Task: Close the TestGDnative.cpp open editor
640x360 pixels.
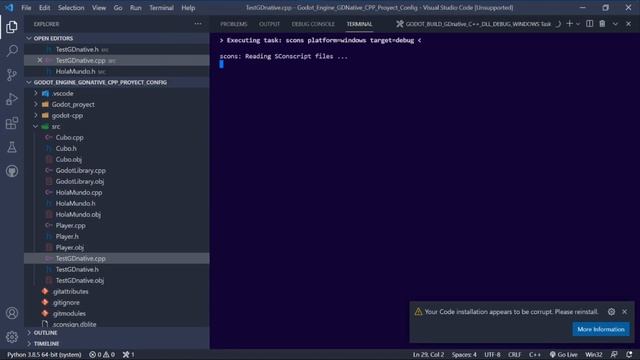Action: click(x=40, y=60)
